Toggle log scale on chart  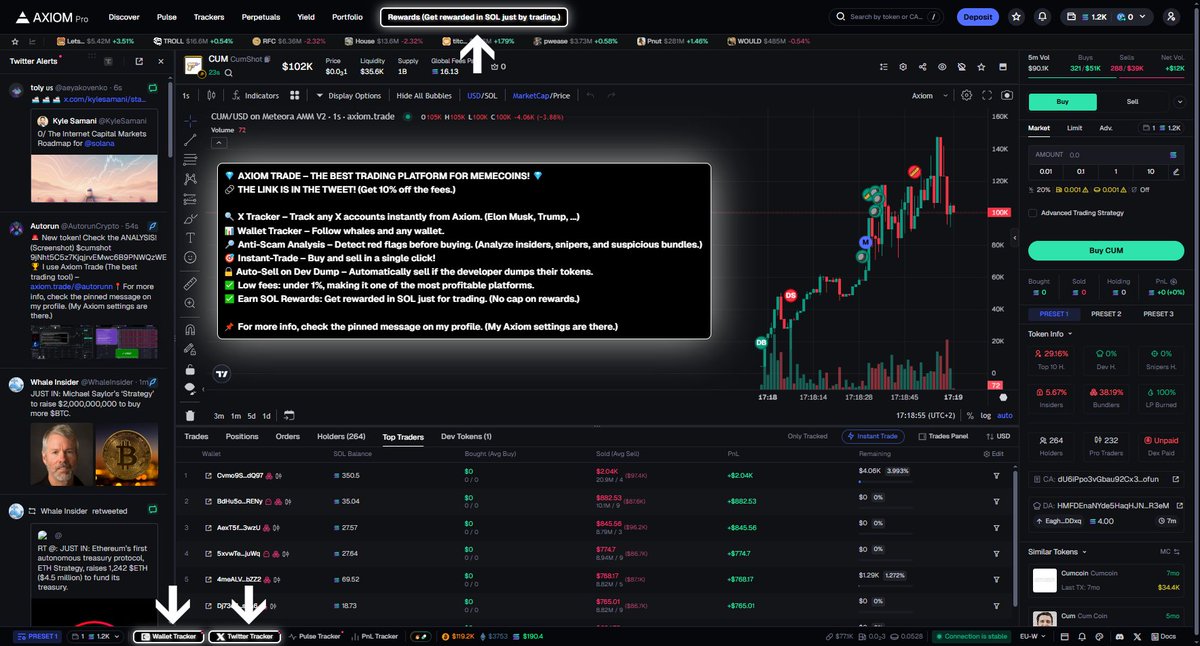click(x=986, y=415)
